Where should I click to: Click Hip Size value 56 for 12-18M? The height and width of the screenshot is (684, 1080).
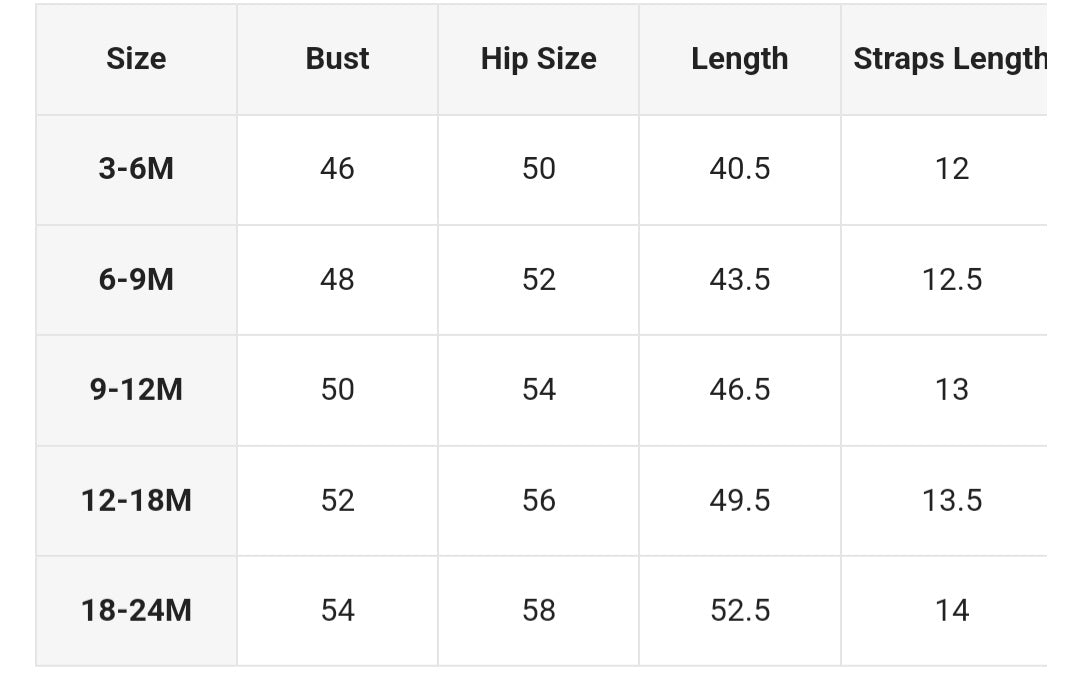coord(538,500)
